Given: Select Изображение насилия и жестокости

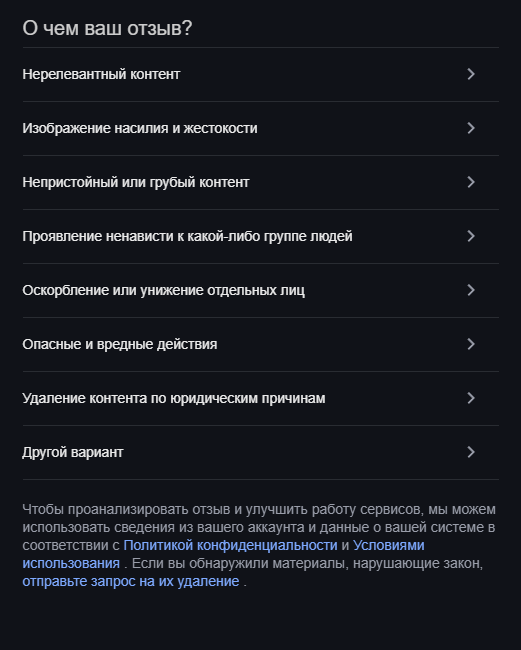Looking at the screenshot, I should point(260,128).
